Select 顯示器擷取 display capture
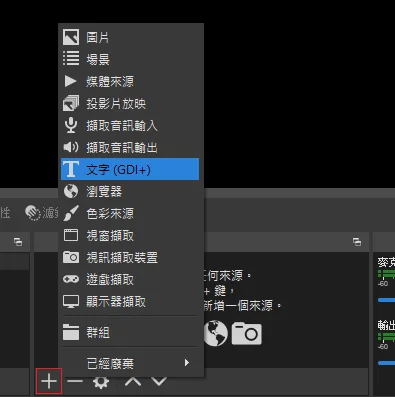The image size is (395, 397). (130, 301)
